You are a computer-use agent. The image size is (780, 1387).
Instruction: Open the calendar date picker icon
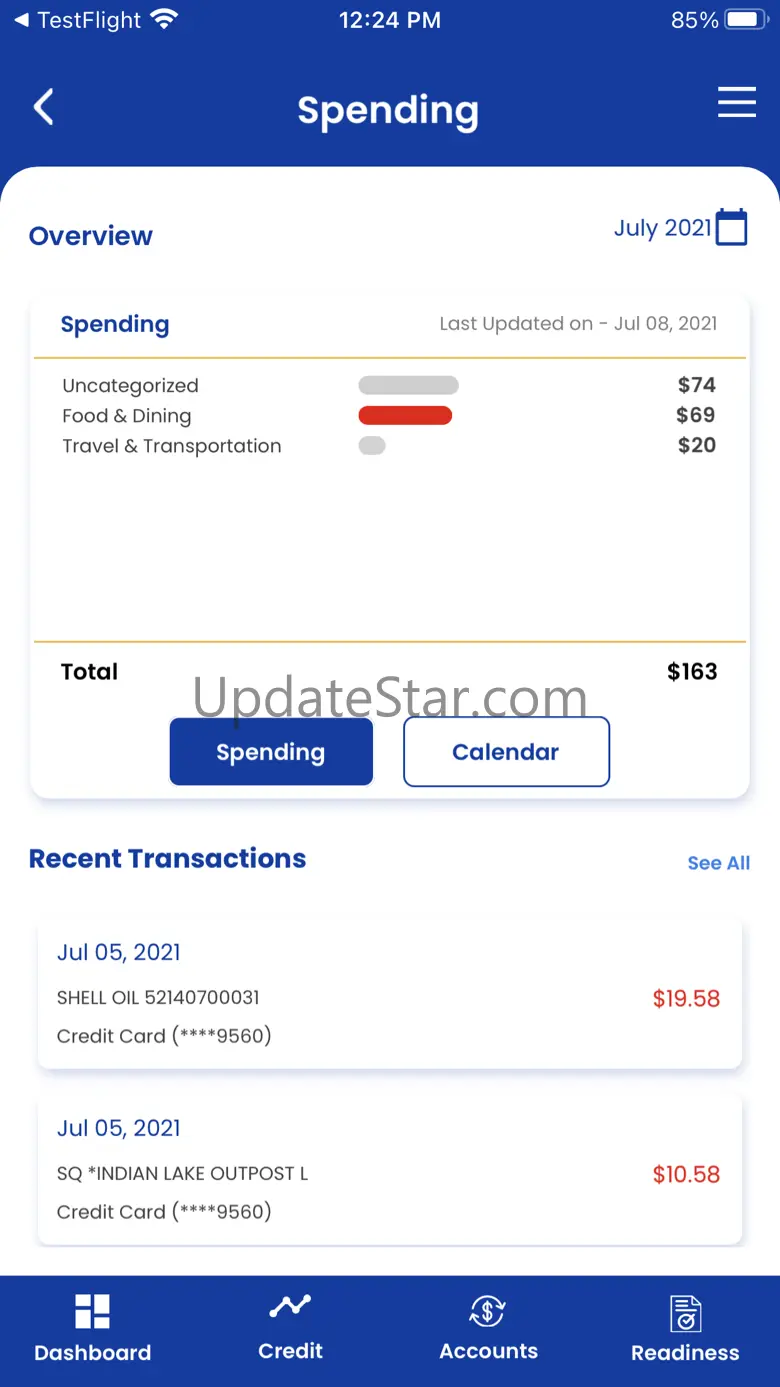pos(732,227)
